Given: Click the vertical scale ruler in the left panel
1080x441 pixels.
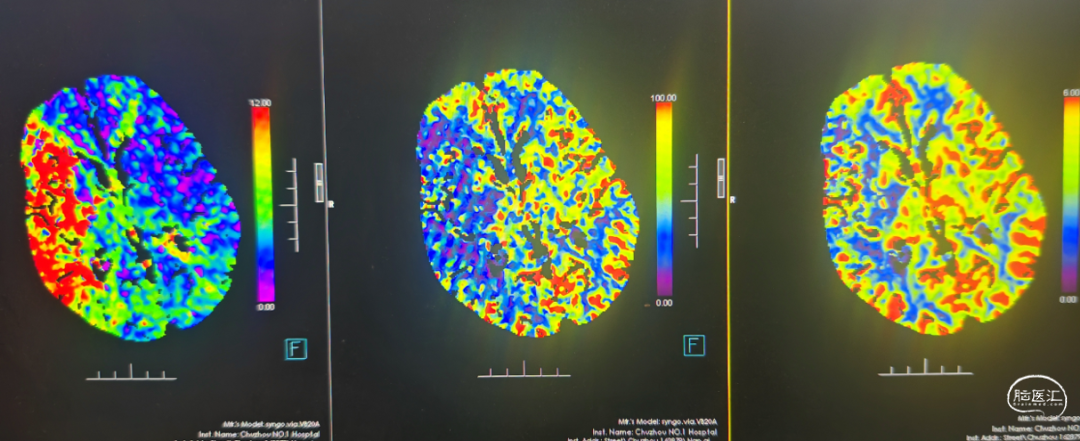Looking at the screenshot, I should click(289, 205).
